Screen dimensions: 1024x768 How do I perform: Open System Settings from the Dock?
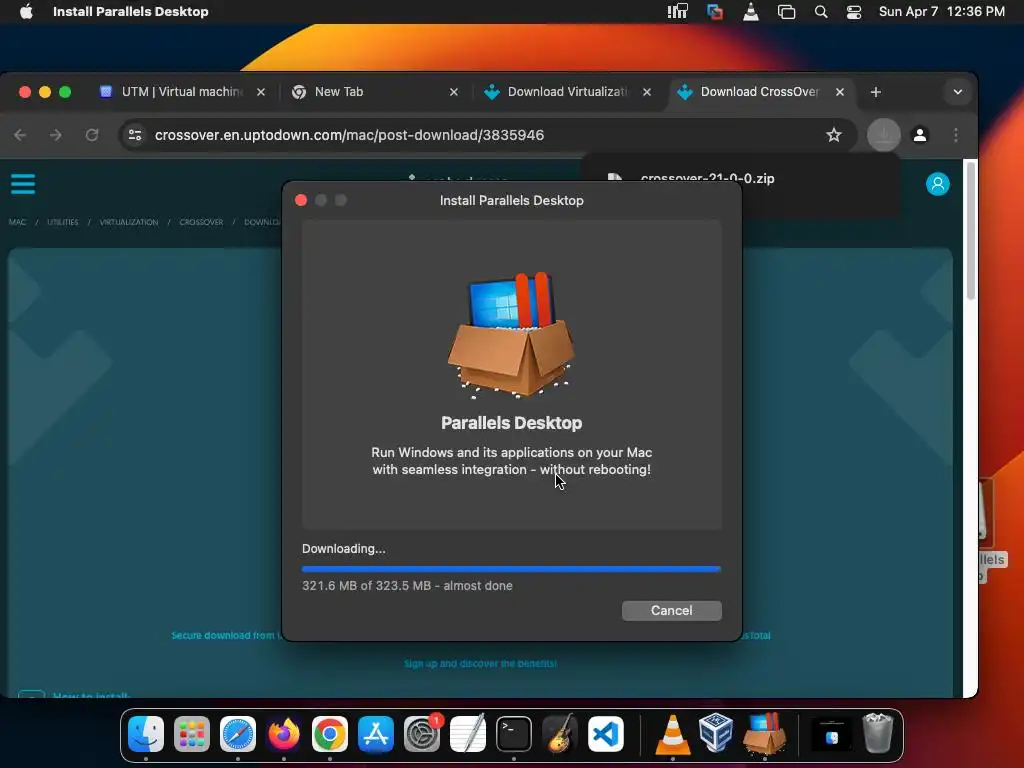(x=422, y=734)
